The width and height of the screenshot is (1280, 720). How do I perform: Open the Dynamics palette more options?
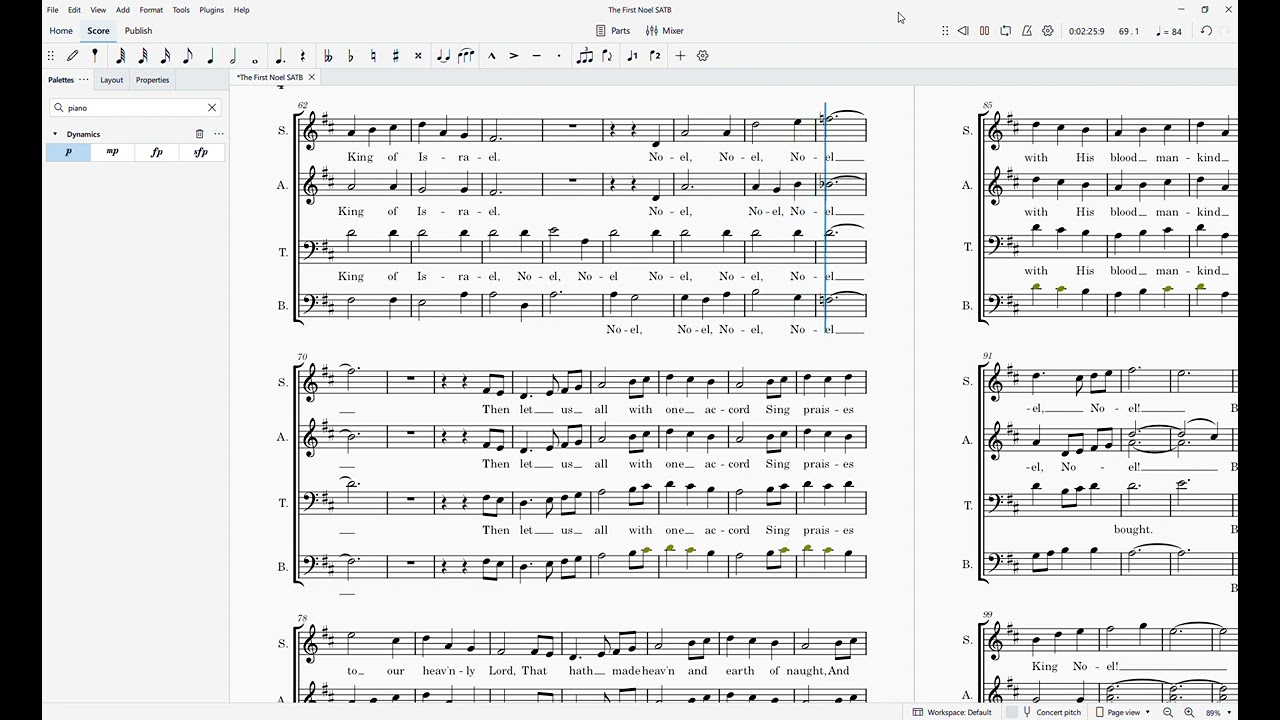[219, 134]
